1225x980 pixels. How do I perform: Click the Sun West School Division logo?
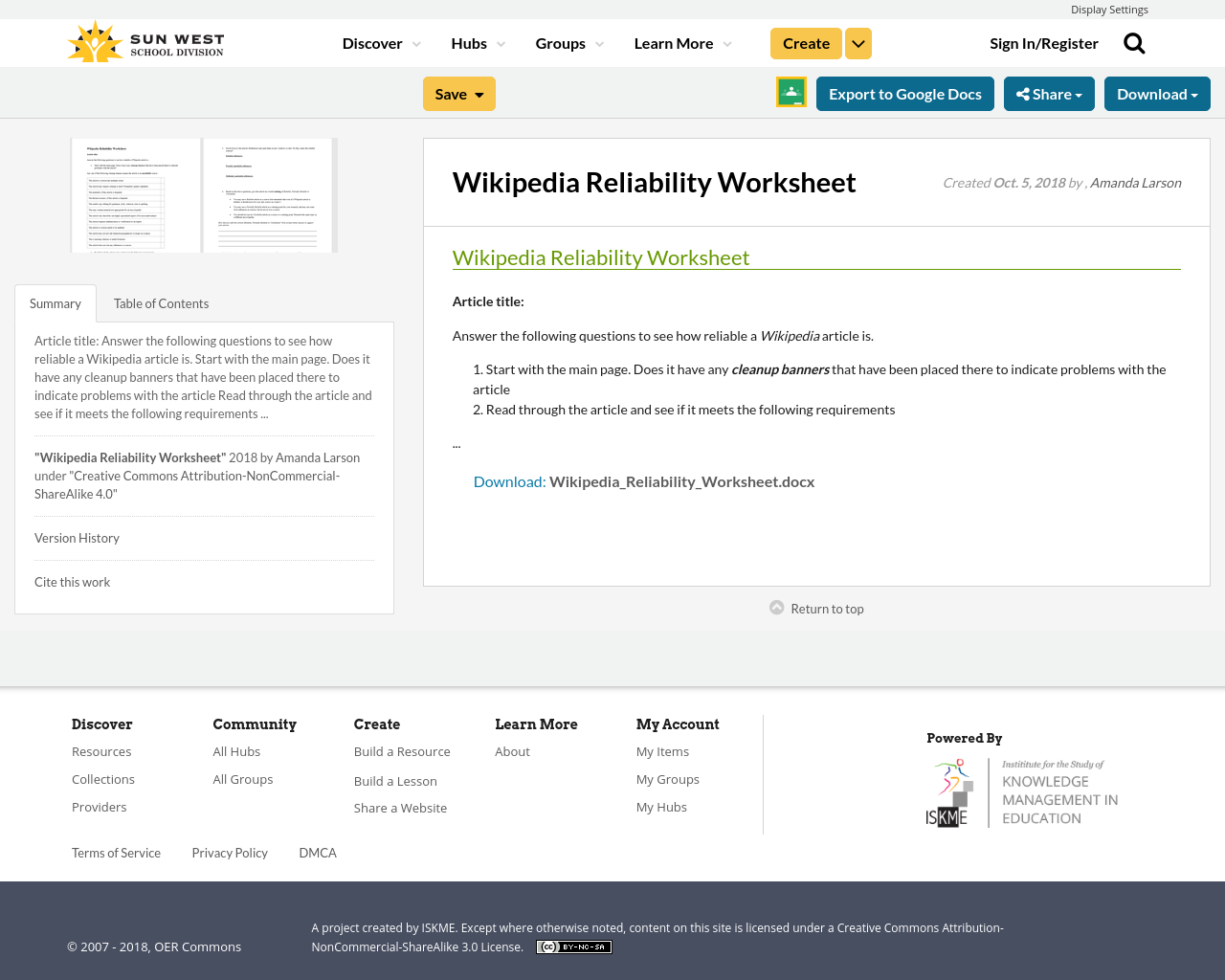(x=145, y=40)
